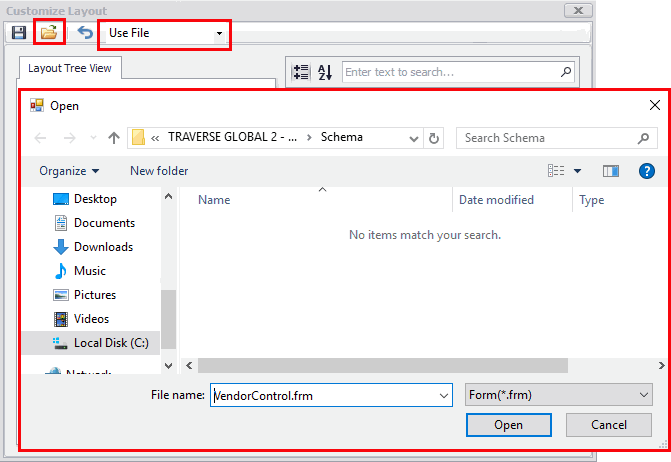The height and width of the screenshot is (462, 671).
Task: Click the alphabetical sort icon
Action: coord(325,72)
